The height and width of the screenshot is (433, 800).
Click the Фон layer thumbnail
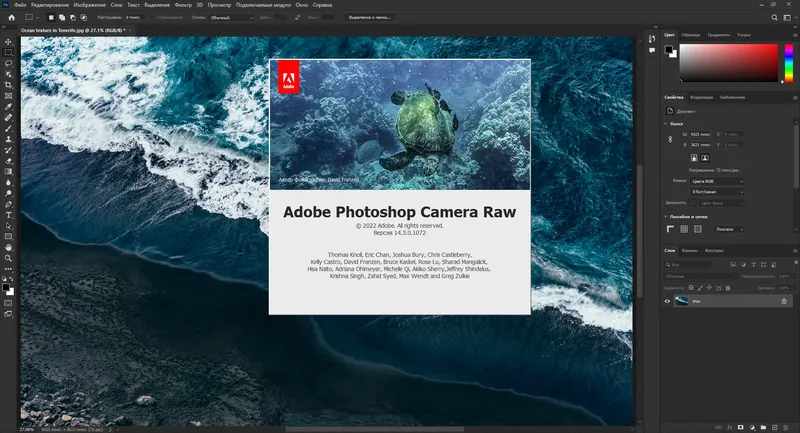click(x=682, y=301)
